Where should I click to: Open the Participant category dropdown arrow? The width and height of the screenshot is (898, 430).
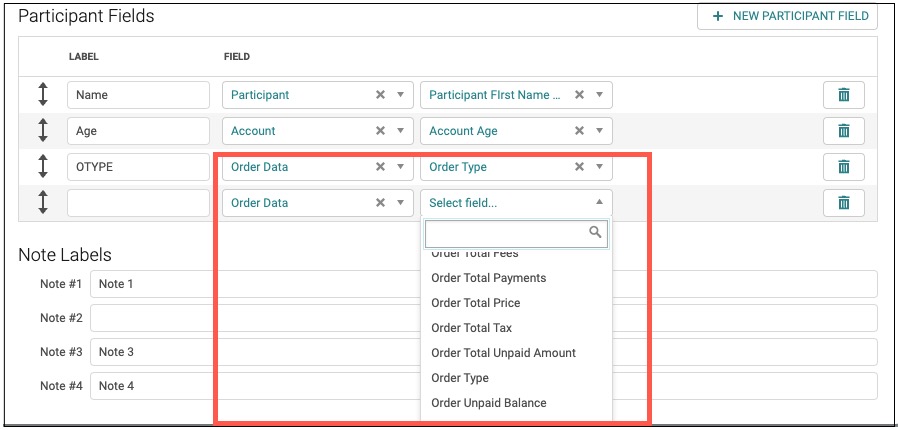click(400, 95)
